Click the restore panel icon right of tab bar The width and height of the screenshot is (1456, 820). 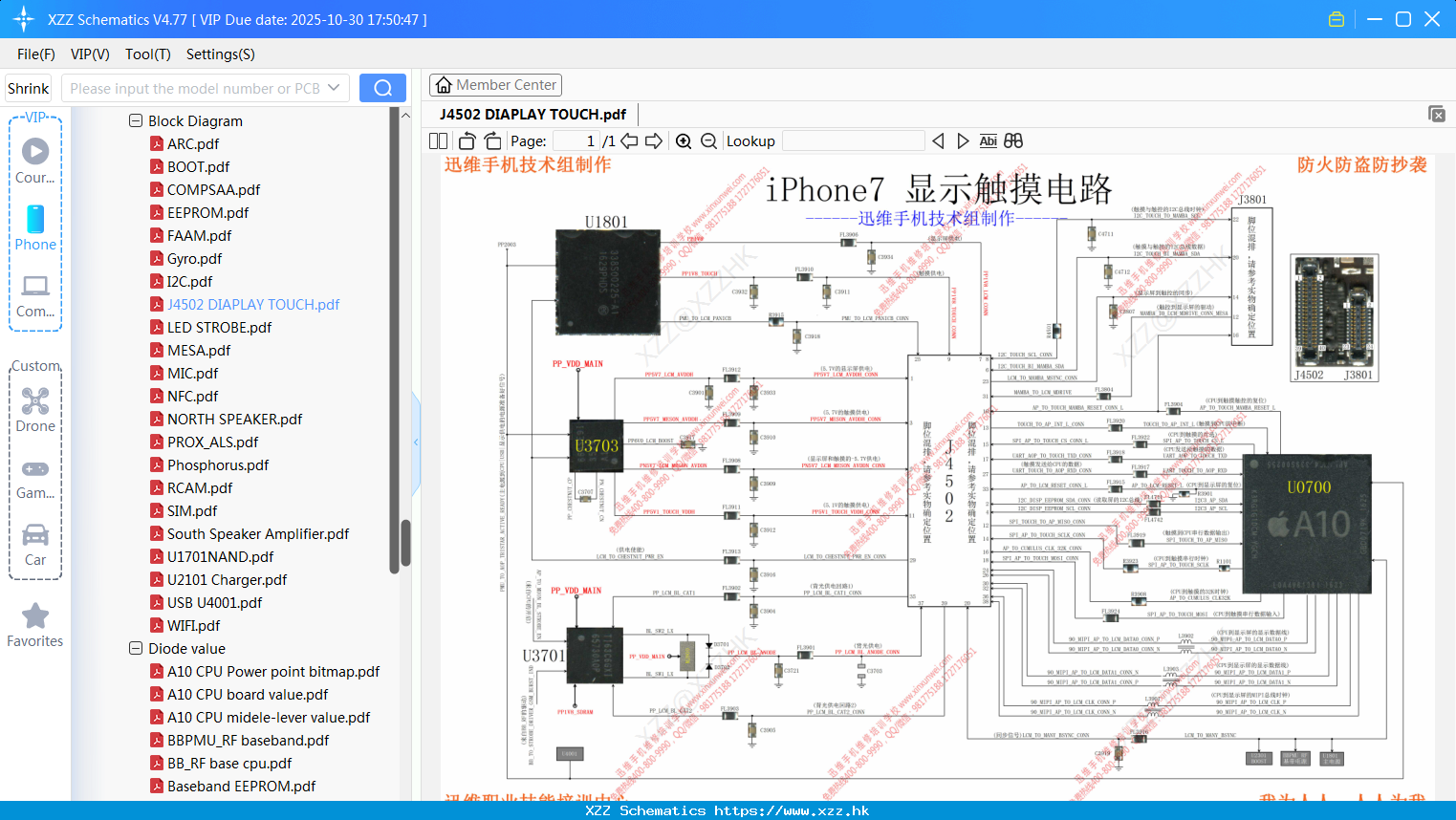[x=1437, y=114]
